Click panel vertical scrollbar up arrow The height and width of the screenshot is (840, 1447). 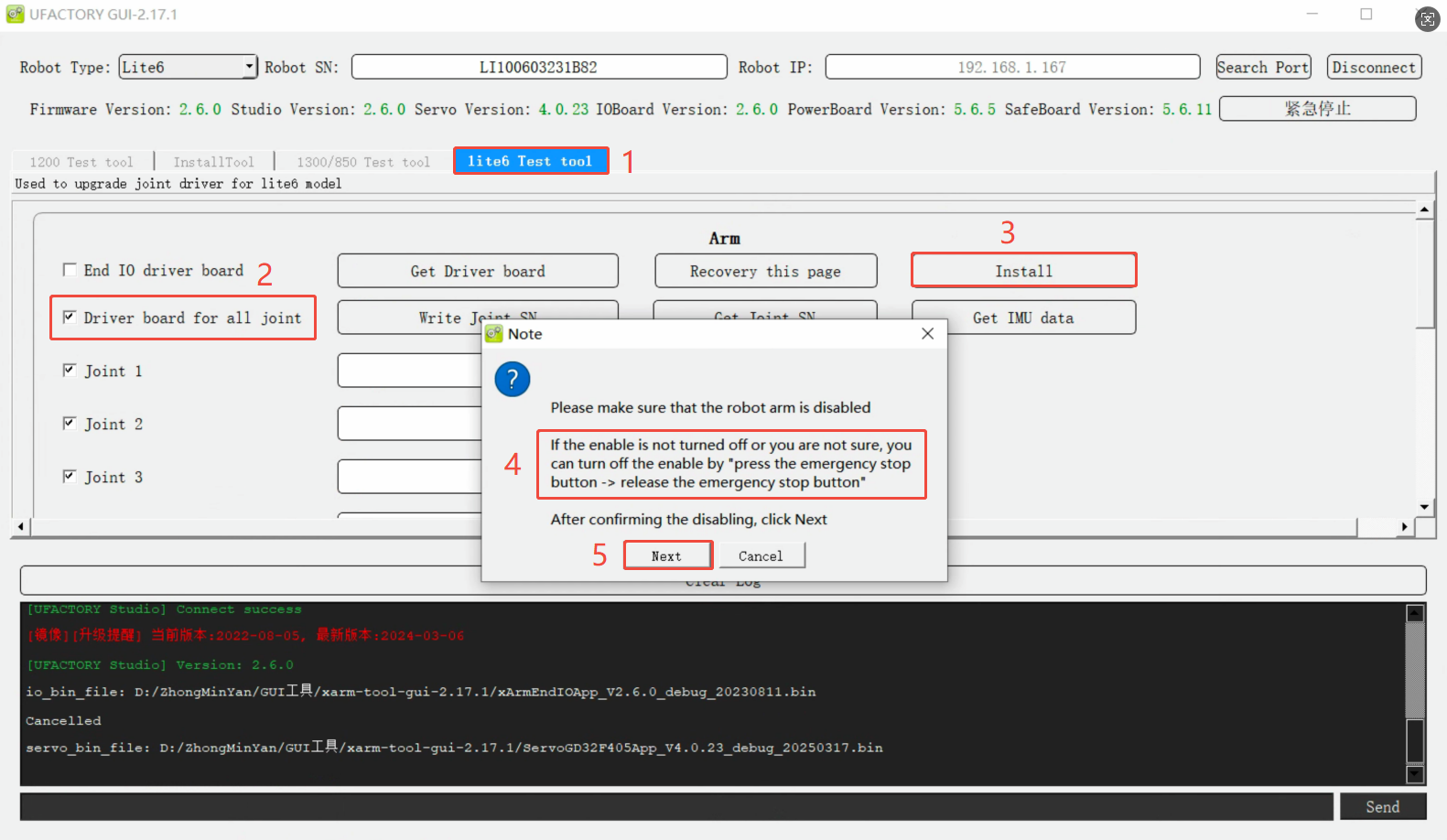[1424, 210]
